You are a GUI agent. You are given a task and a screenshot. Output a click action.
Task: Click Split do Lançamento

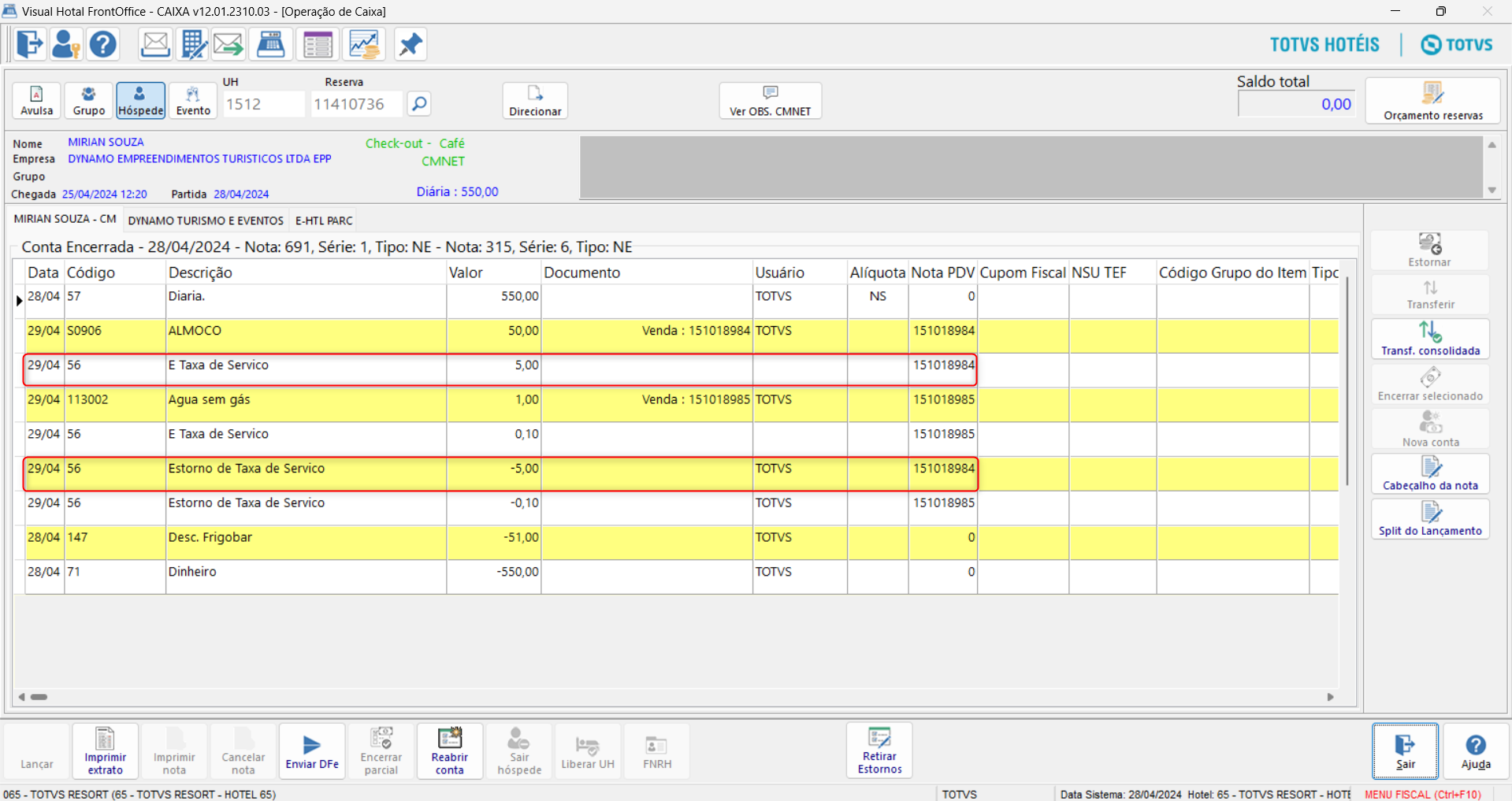click(x=1430, y=519)
